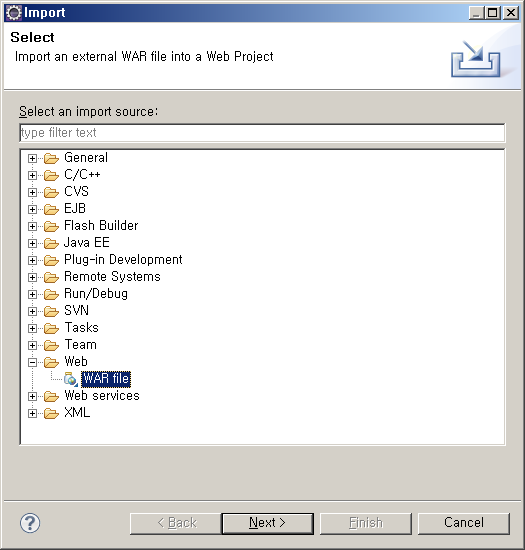Click the help question mark icon
The image size is (525, 550).
(x=30, y=523)
